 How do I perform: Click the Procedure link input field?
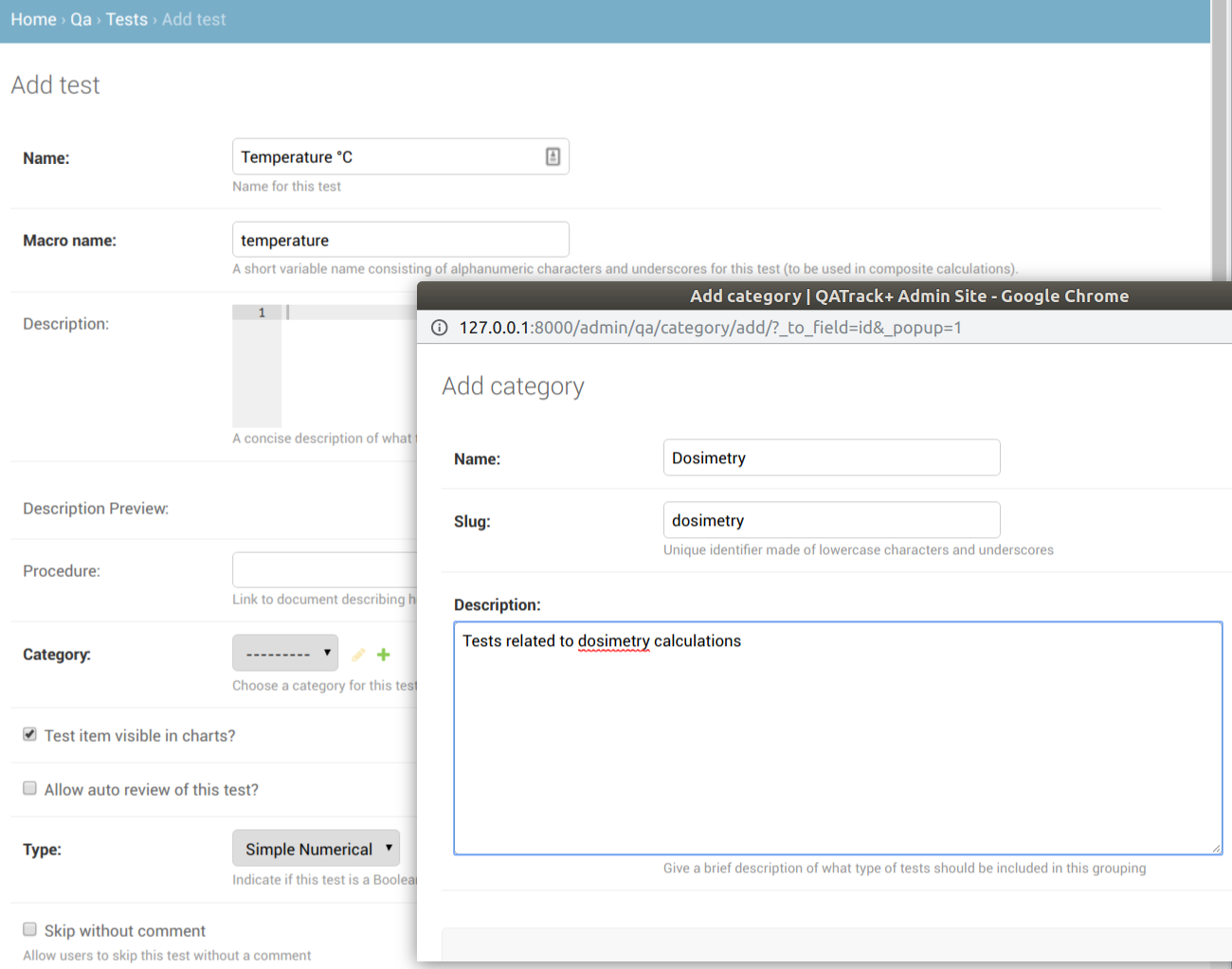click(325, 570)
